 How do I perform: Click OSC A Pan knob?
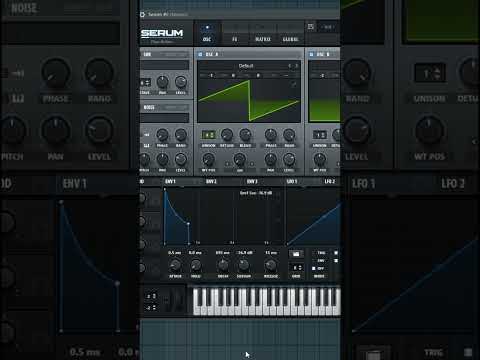tap(270, 159)
